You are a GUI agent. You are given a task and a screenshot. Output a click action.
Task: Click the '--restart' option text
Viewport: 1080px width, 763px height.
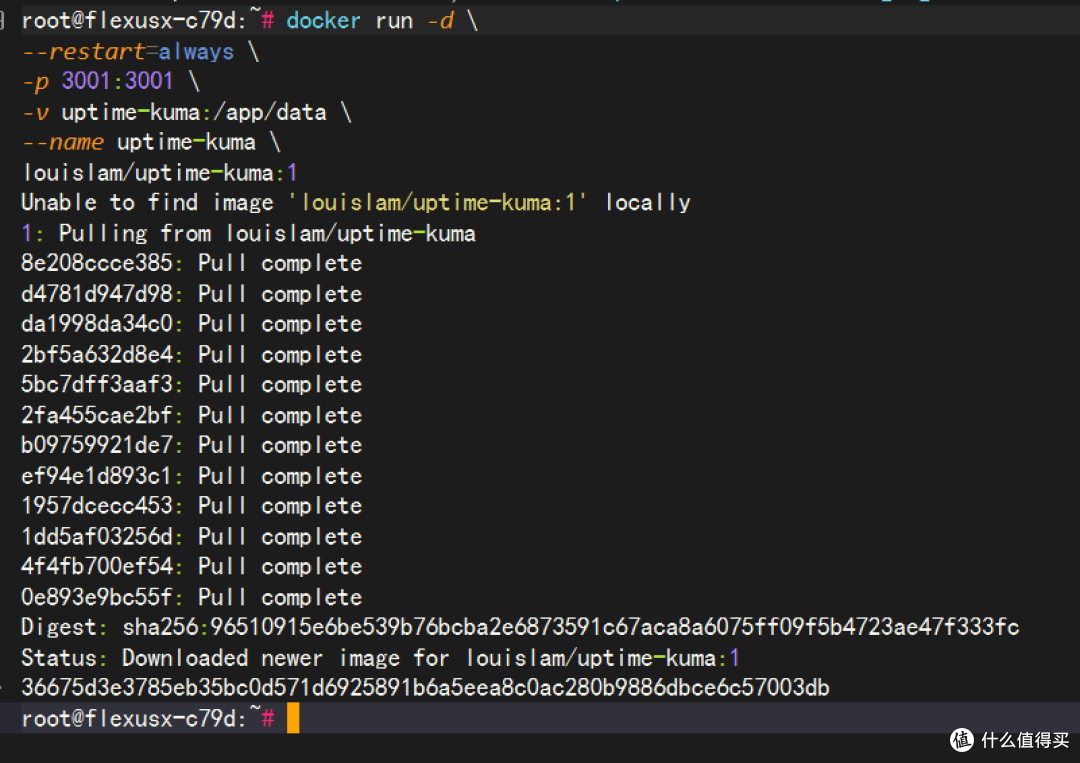[x=83, y=52]
